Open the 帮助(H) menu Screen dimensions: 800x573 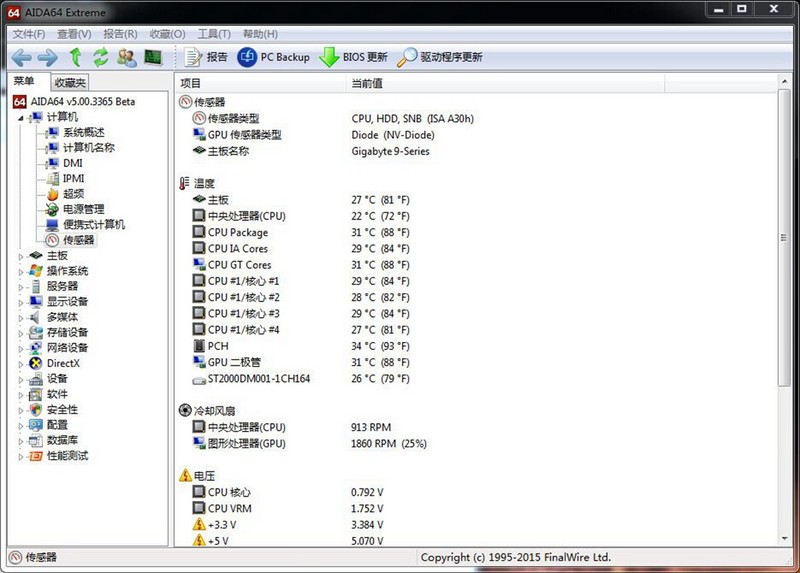[260, 34]
